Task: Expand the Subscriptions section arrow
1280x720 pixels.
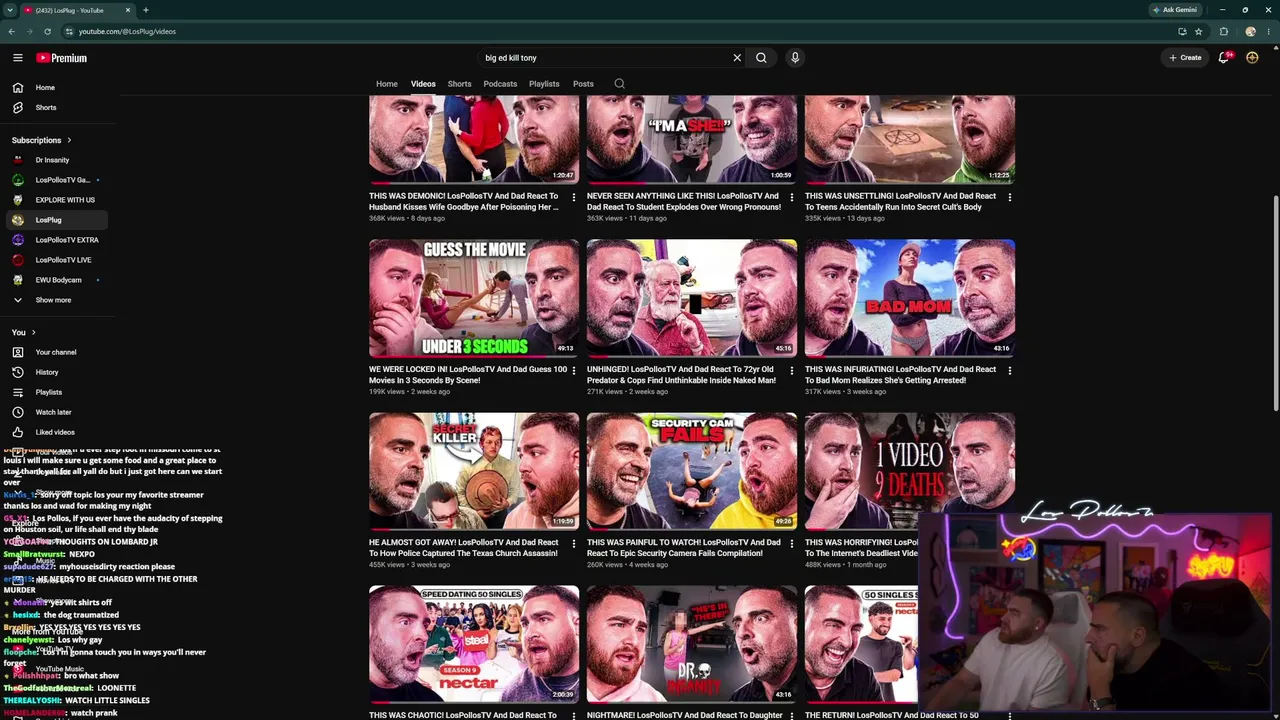Action: coord(69,140)
